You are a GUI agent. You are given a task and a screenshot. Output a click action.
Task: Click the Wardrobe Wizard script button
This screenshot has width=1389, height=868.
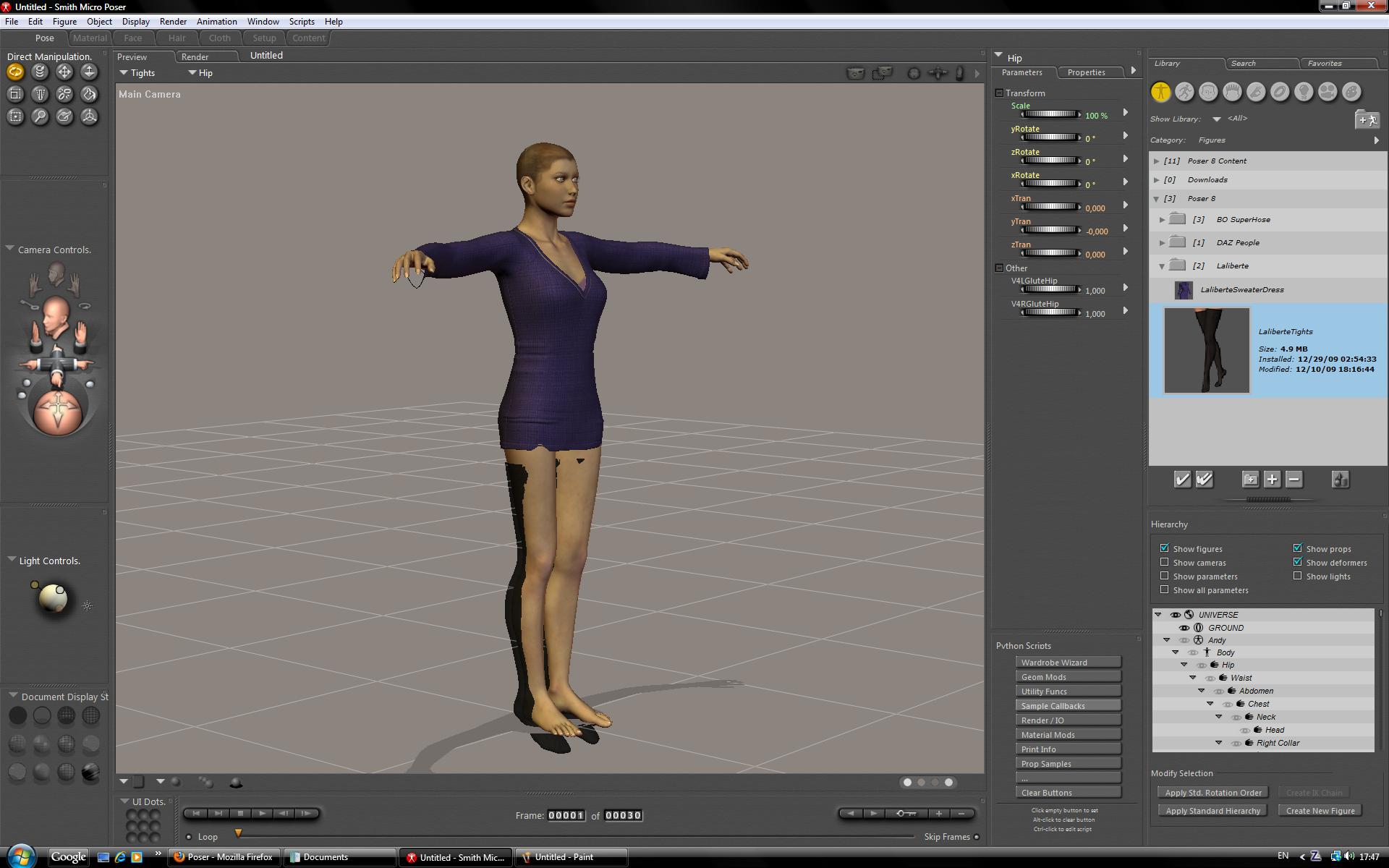tap(1068, 663)
